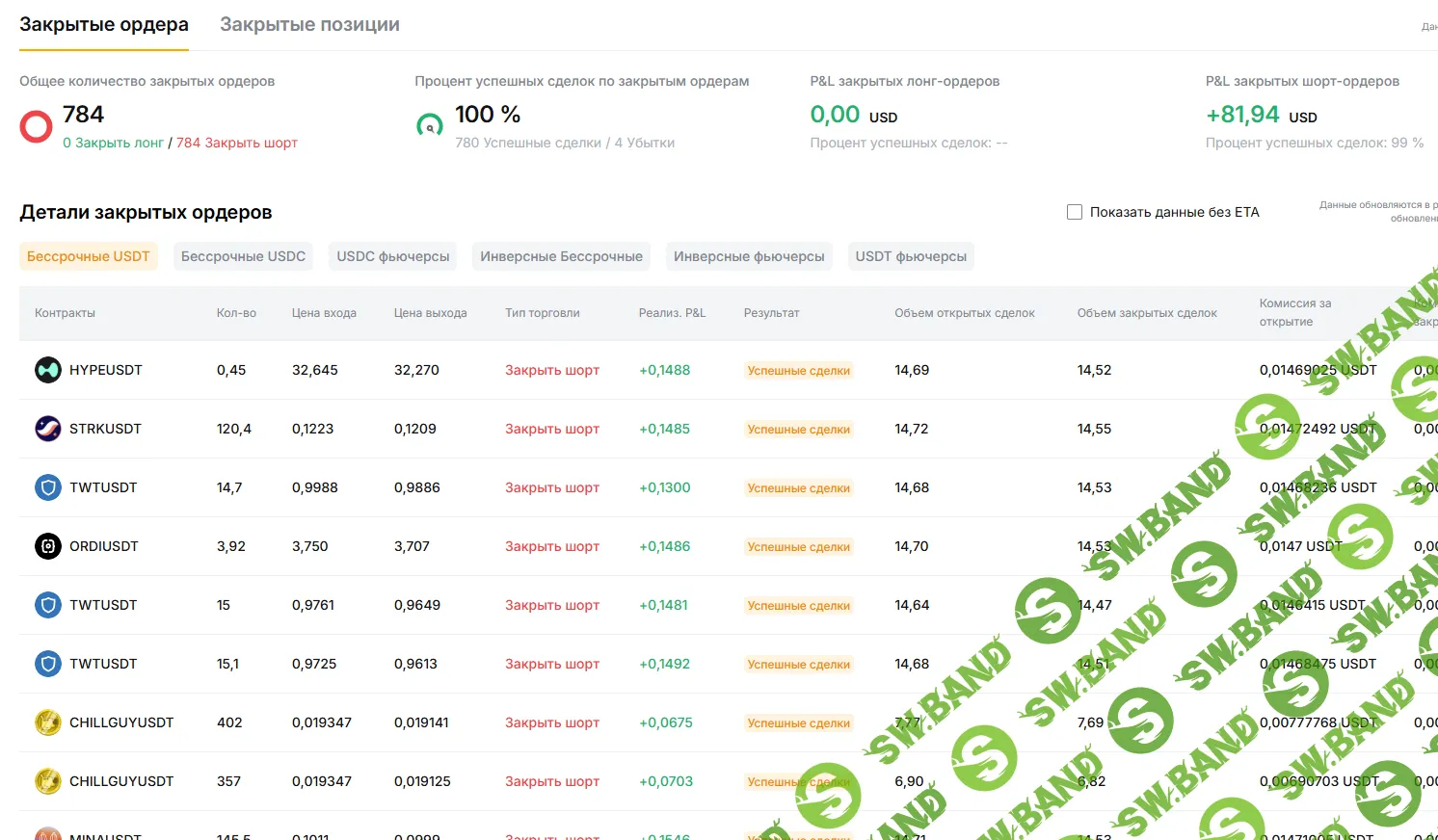Click the open volume value 14,72
This screenshot has width=1438, height=840.
[912, 429]
